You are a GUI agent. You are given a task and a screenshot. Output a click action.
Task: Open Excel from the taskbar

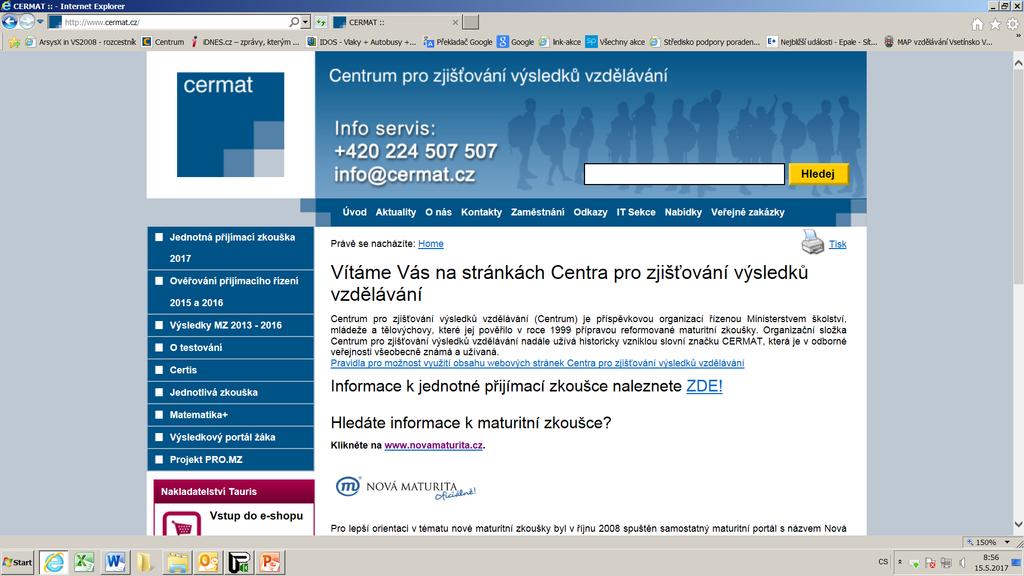coord(84,562)
